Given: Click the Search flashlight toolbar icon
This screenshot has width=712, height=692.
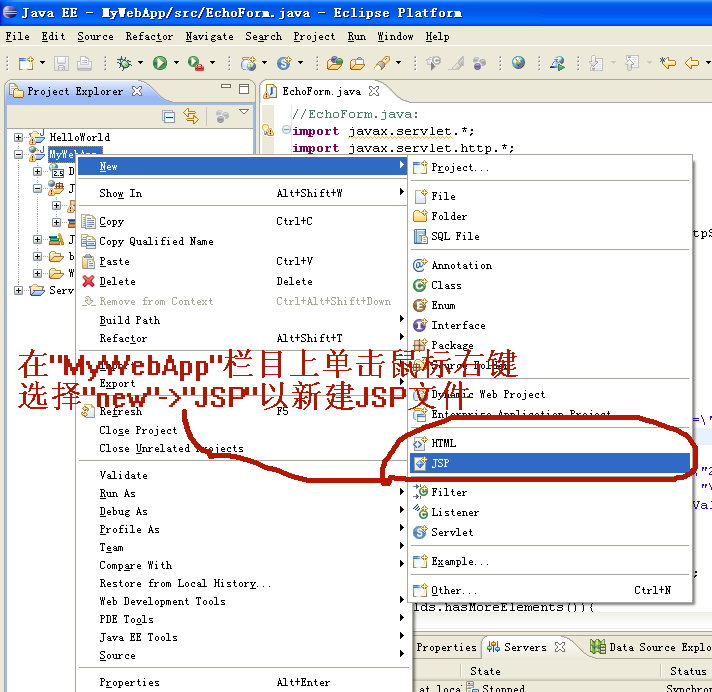Looking at the screenshot, I should coord(382,63).
